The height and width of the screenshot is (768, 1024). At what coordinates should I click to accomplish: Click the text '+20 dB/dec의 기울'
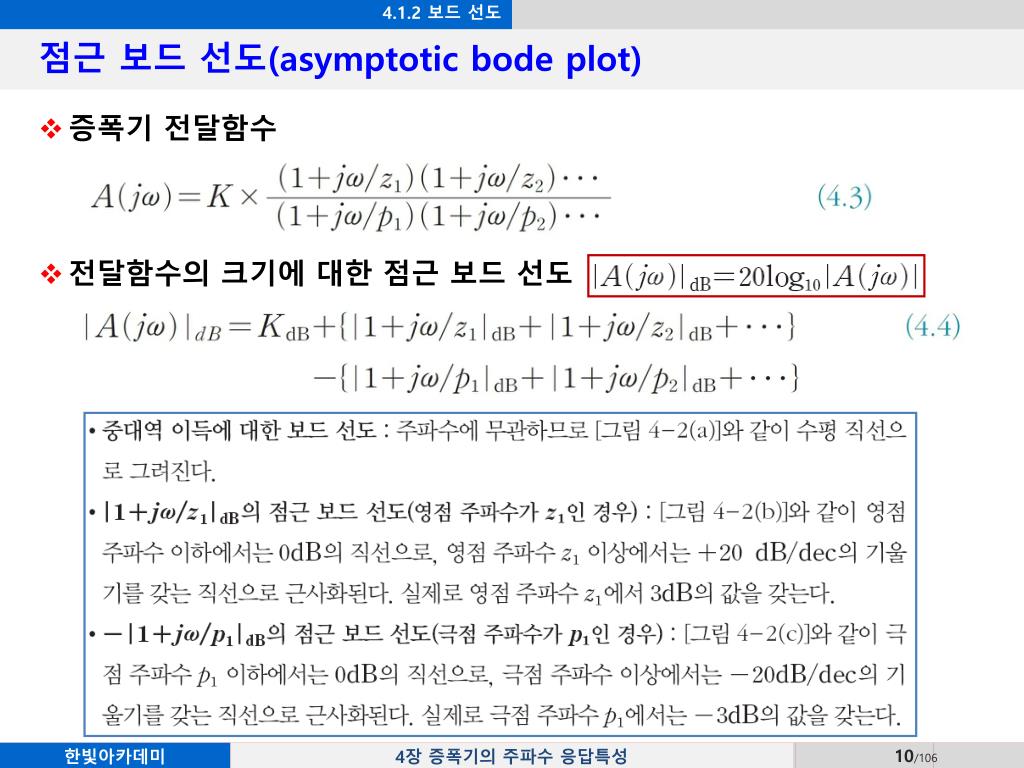click(802, 553)
